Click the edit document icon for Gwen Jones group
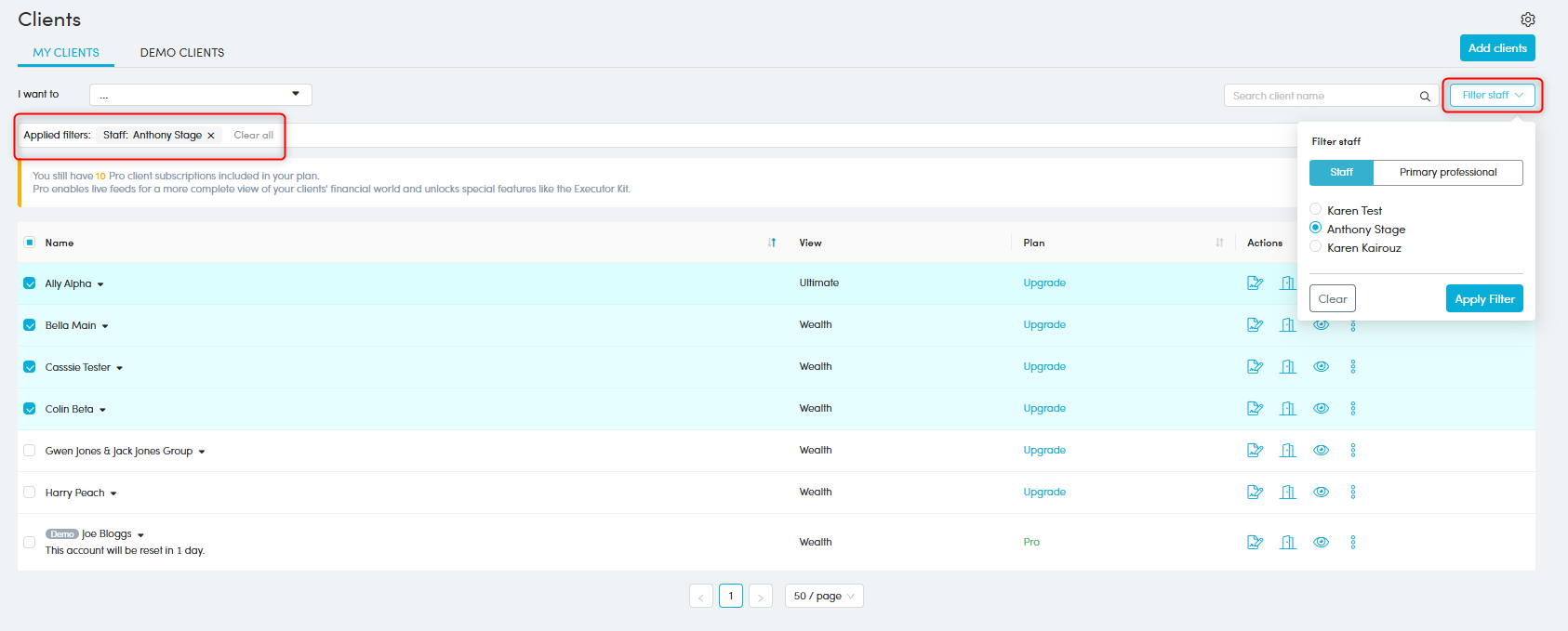The height and width of the screenshot is (631, 1568). [x=1255, y=451]
